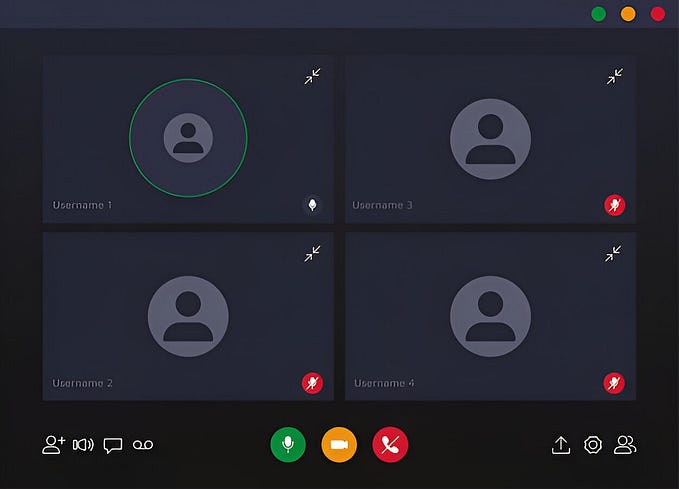Screen dimensions: 679x489
Task: Click Username 1 active microphone icon
Action: tap(312, 205)
